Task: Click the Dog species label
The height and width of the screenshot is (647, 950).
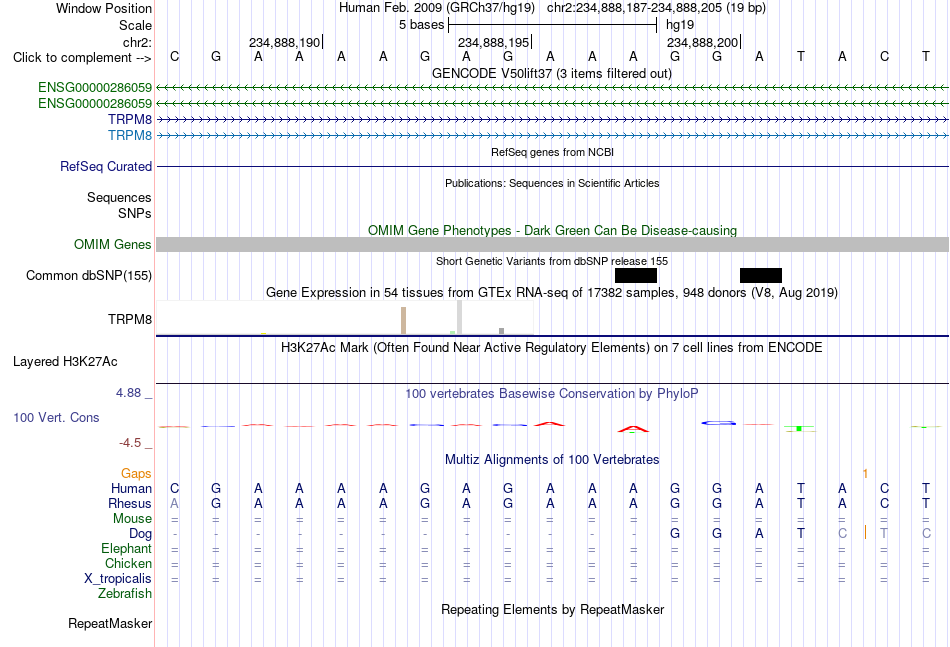Action: pyautogui.click(x=141, y=534)
